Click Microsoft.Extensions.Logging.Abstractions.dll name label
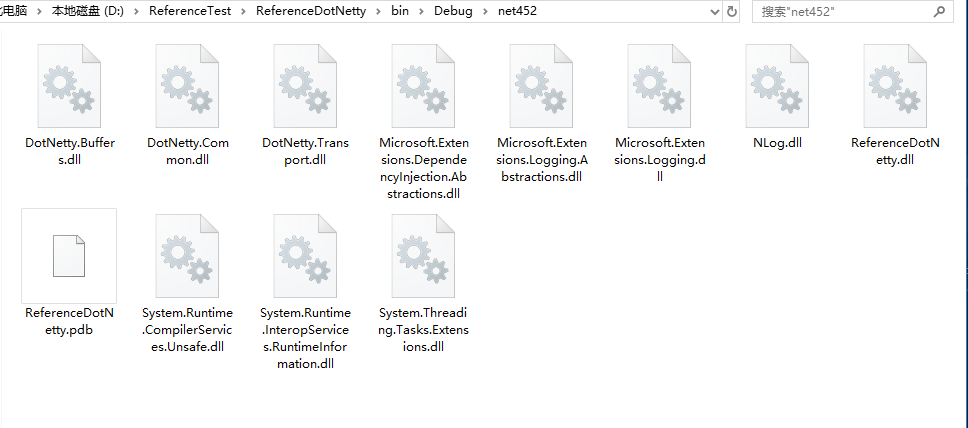968x428 pixels. (541, 160)
